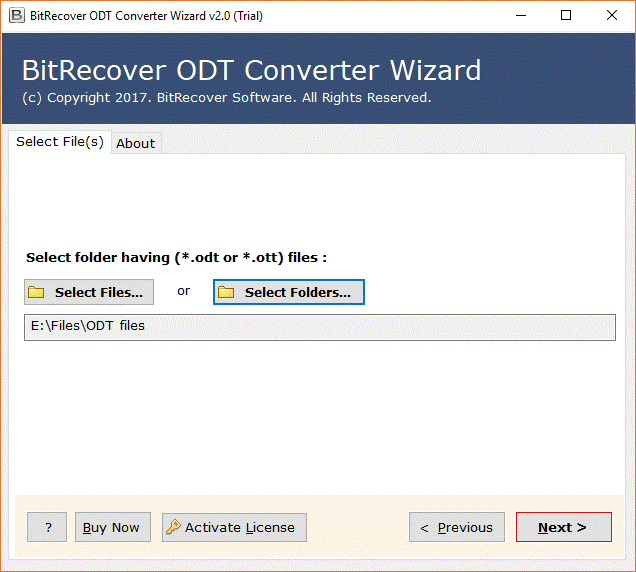The image size is (636, 572).
Task: Go back with the Previous button
Action: coord(455,528)
